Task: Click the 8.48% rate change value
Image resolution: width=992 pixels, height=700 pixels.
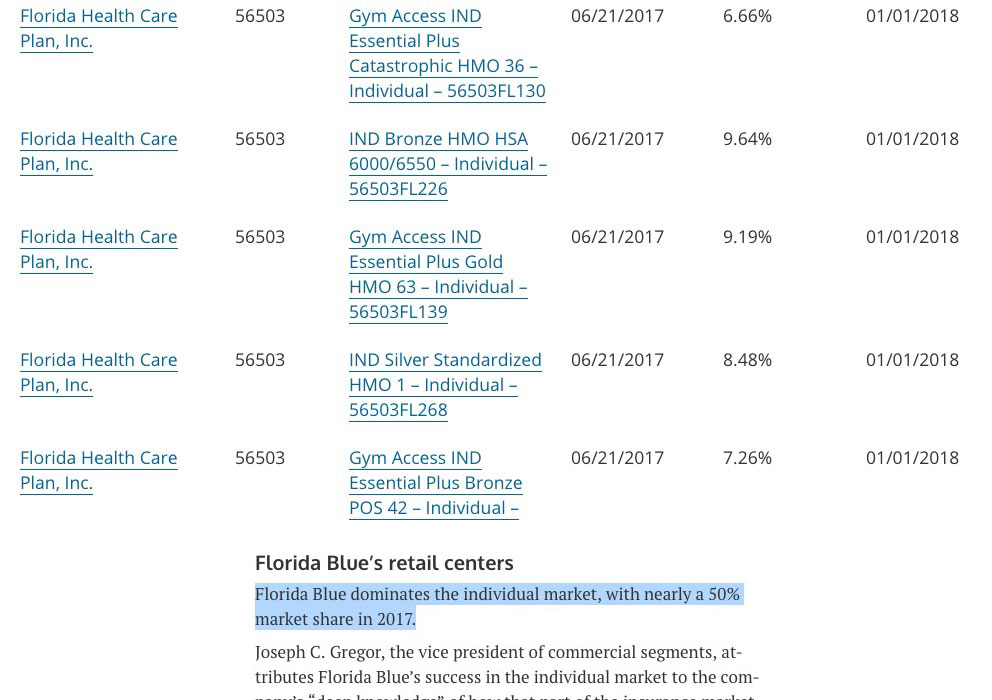Action: (x=747, y=359)
